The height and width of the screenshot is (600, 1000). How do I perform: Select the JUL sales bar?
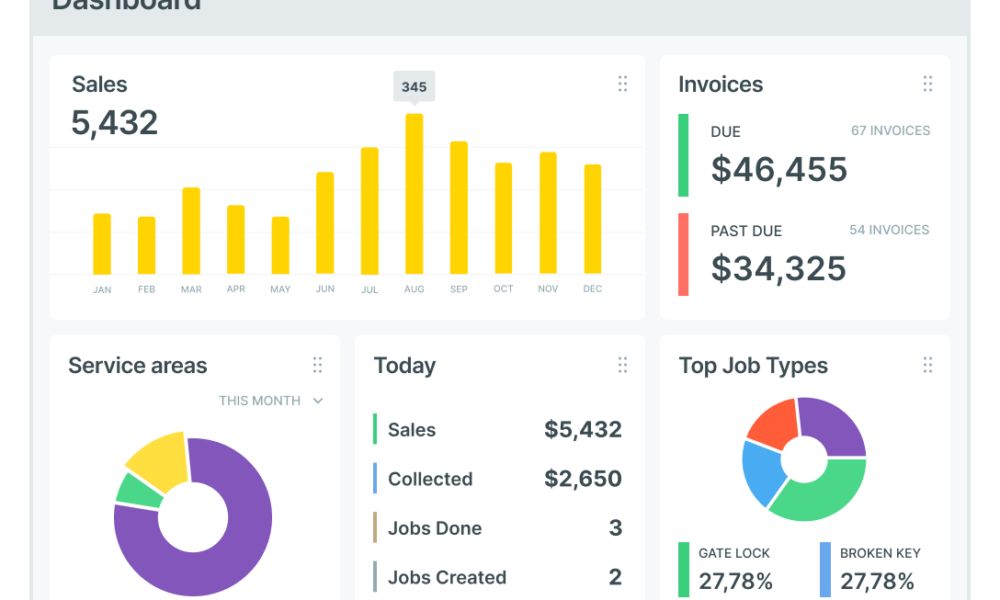[x=370, y=211]
